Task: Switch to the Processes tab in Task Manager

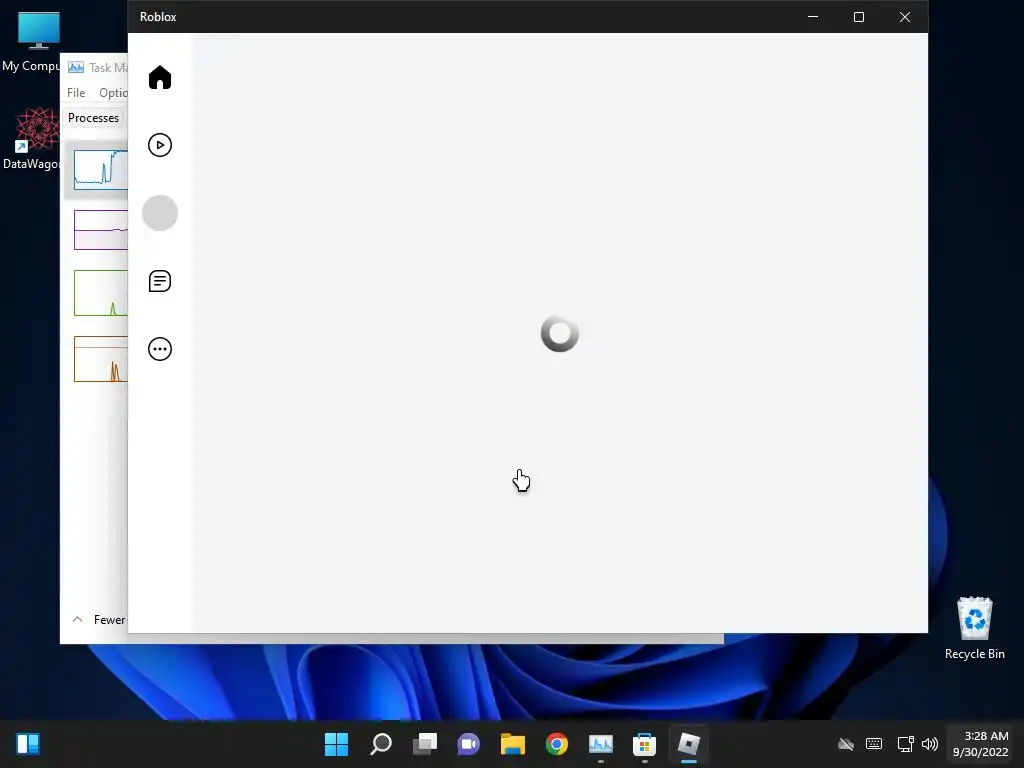Action: pyautogui.click(x=93, y=118)
